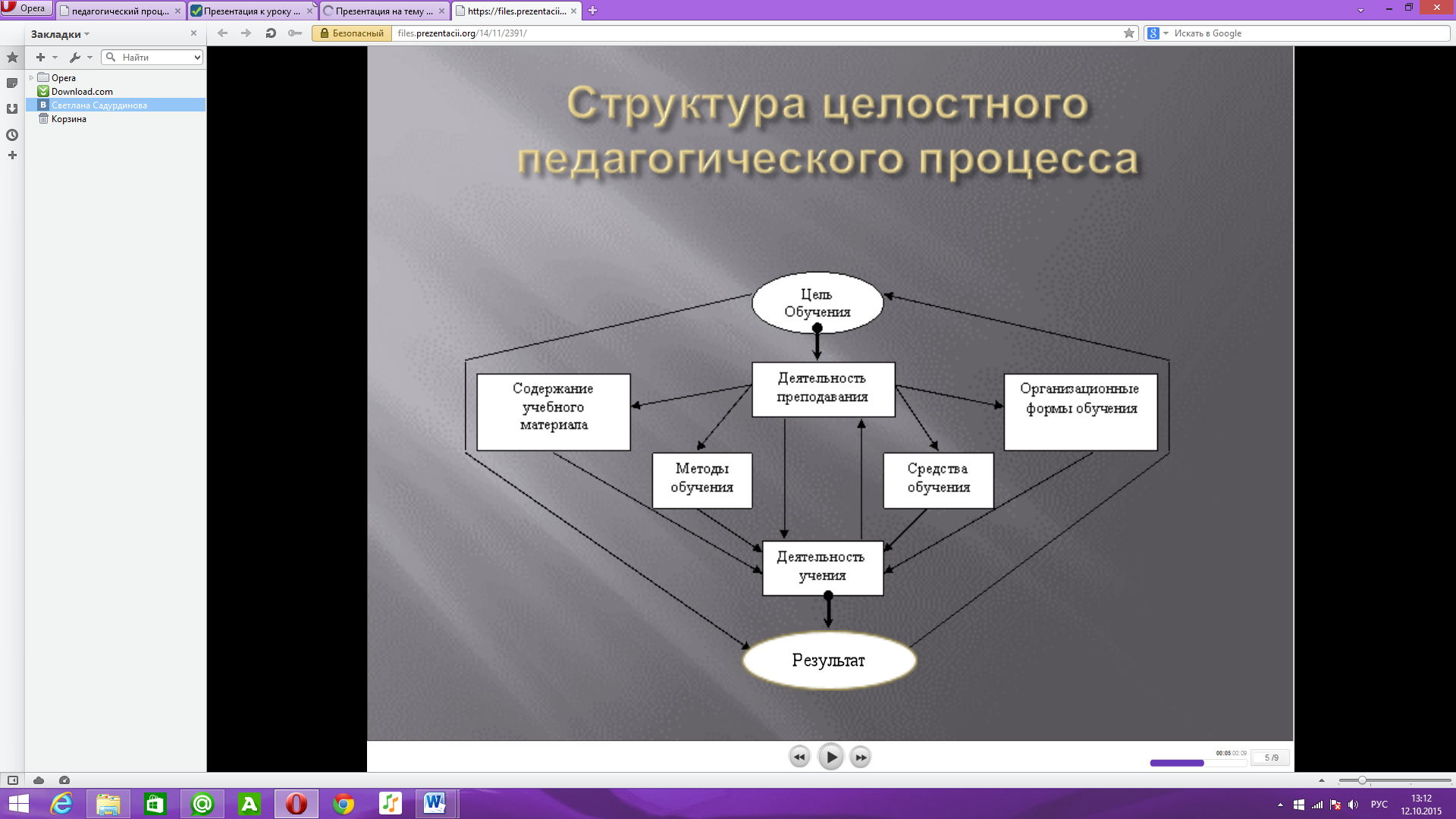Screen dimensions: 1456x819
Task: Go to next slide with forward button
Action: tap(860, 757)
